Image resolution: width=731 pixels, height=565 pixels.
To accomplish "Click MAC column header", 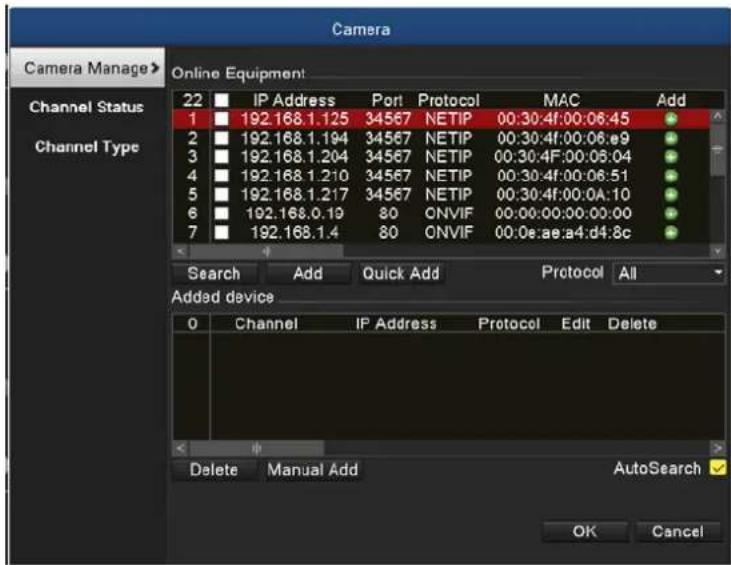I will click(561, 100).
